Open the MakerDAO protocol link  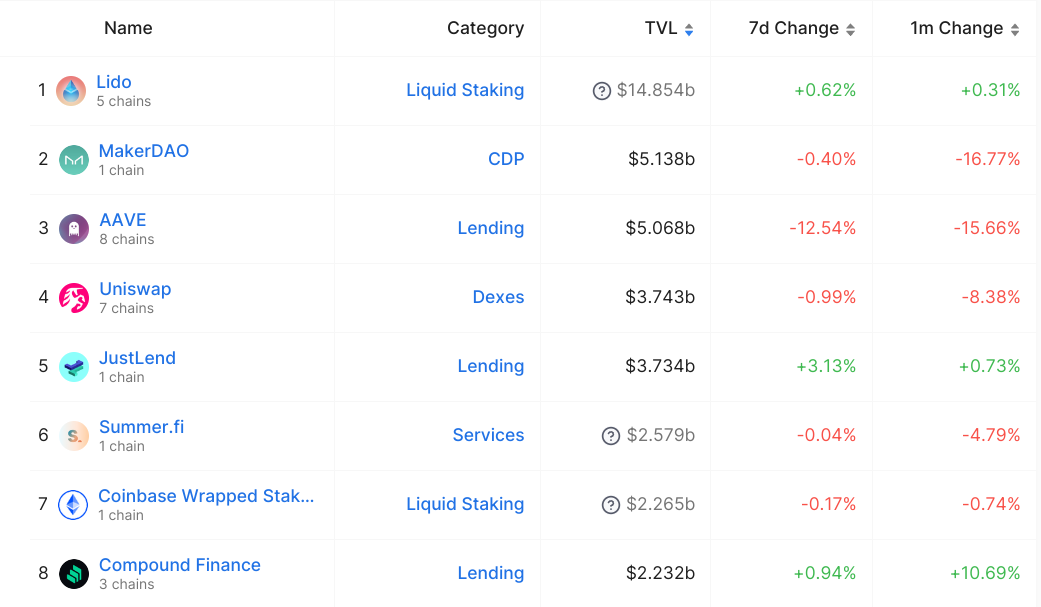tap(144, 151)
